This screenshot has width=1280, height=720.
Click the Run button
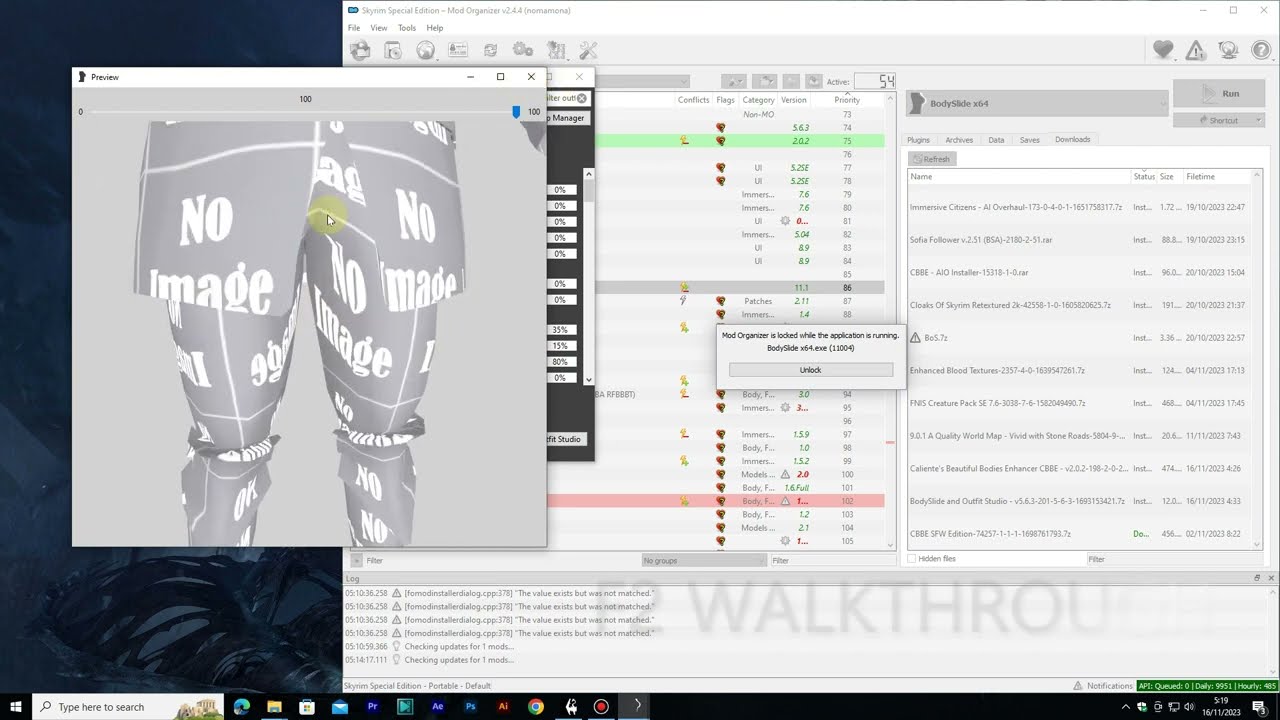click(1218, 94)
